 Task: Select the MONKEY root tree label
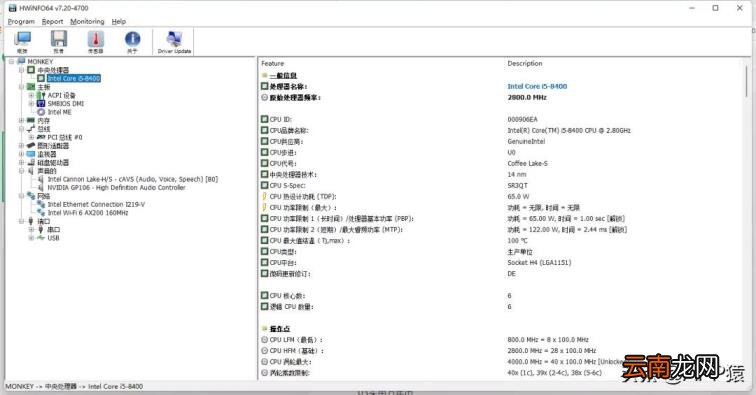pyautogui.click(x=40, y=62)
